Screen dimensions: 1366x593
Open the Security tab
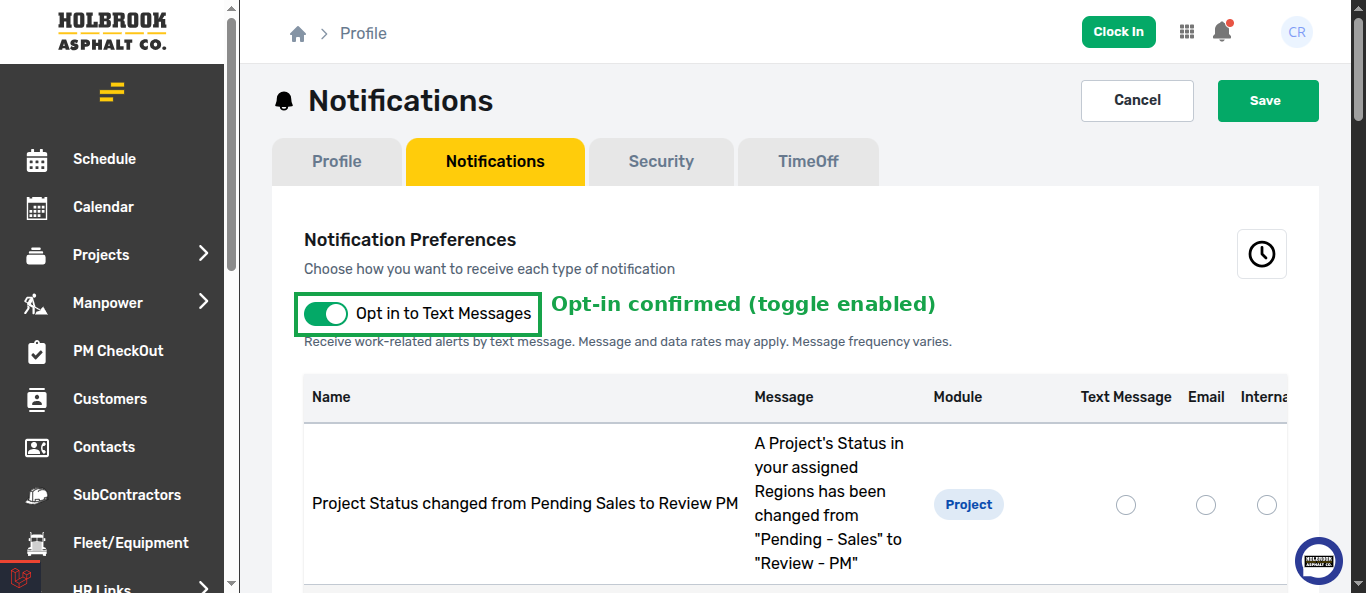click(x=661, y=162)
